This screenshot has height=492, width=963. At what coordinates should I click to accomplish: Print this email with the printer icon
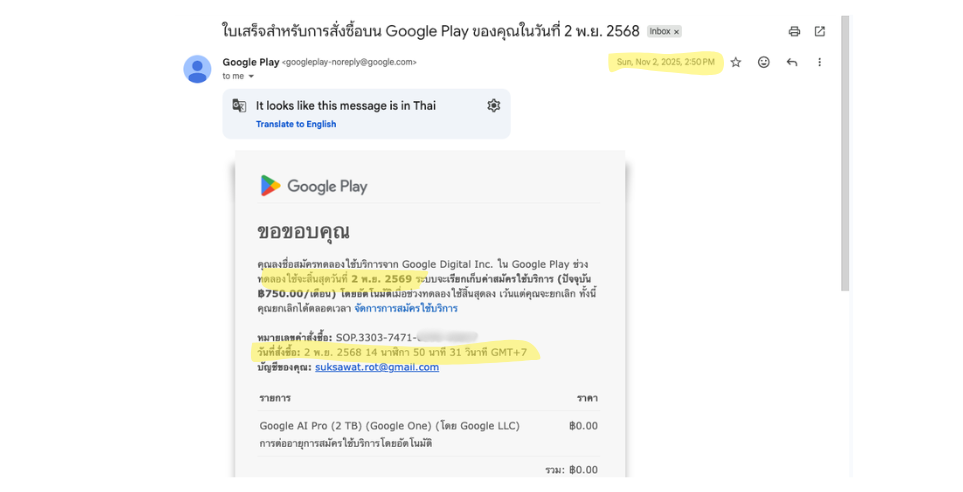click(x=794, y=31)
